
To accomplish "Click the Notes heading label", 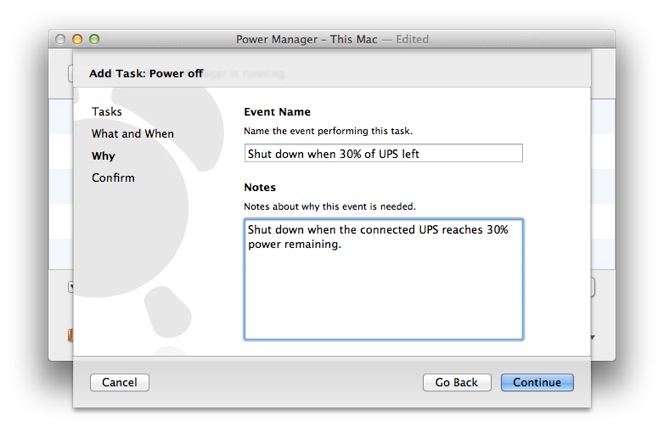I will coord(260,188).
